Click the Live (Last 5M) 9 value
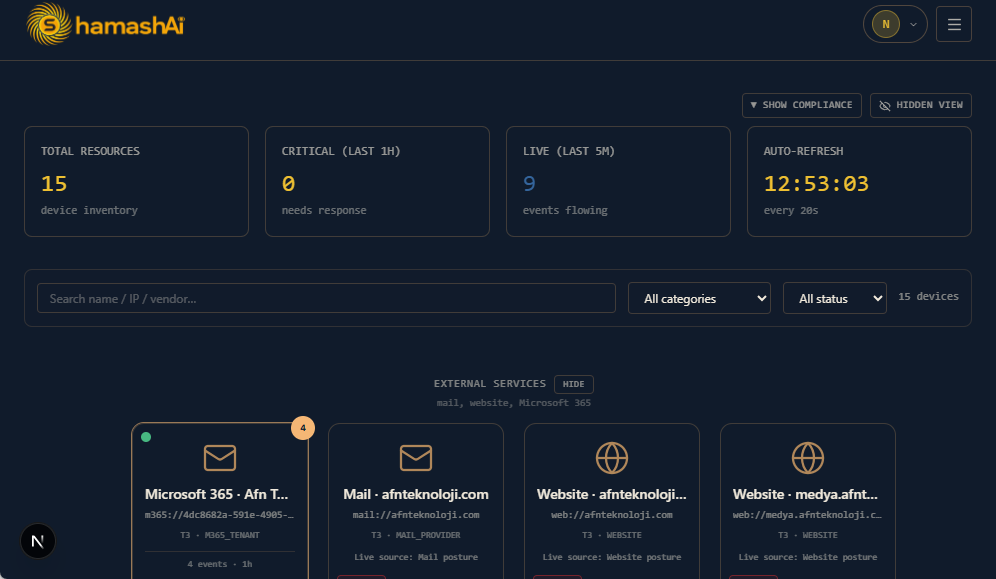Screen dimensions: 996x579 click(x=529, y=184)
